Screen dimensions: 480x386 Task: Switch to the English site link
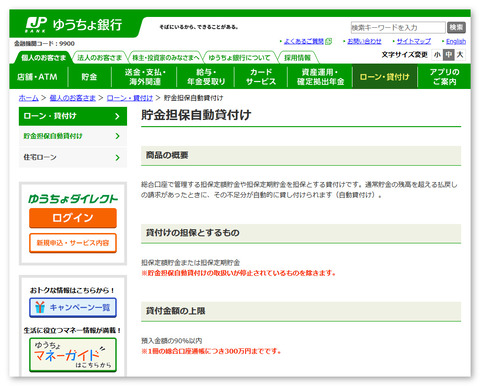(456, 41)
